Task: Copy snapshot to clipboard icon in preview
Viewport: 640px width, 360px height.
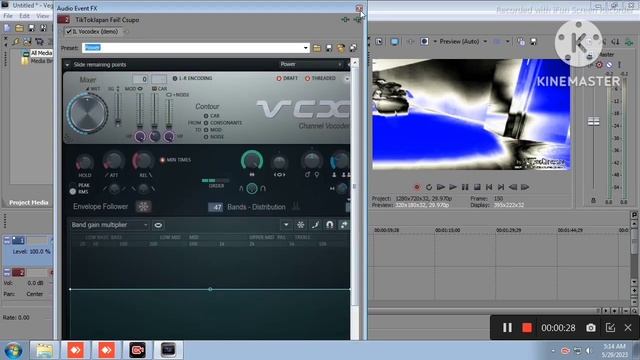Action: (x=521, y=42)
